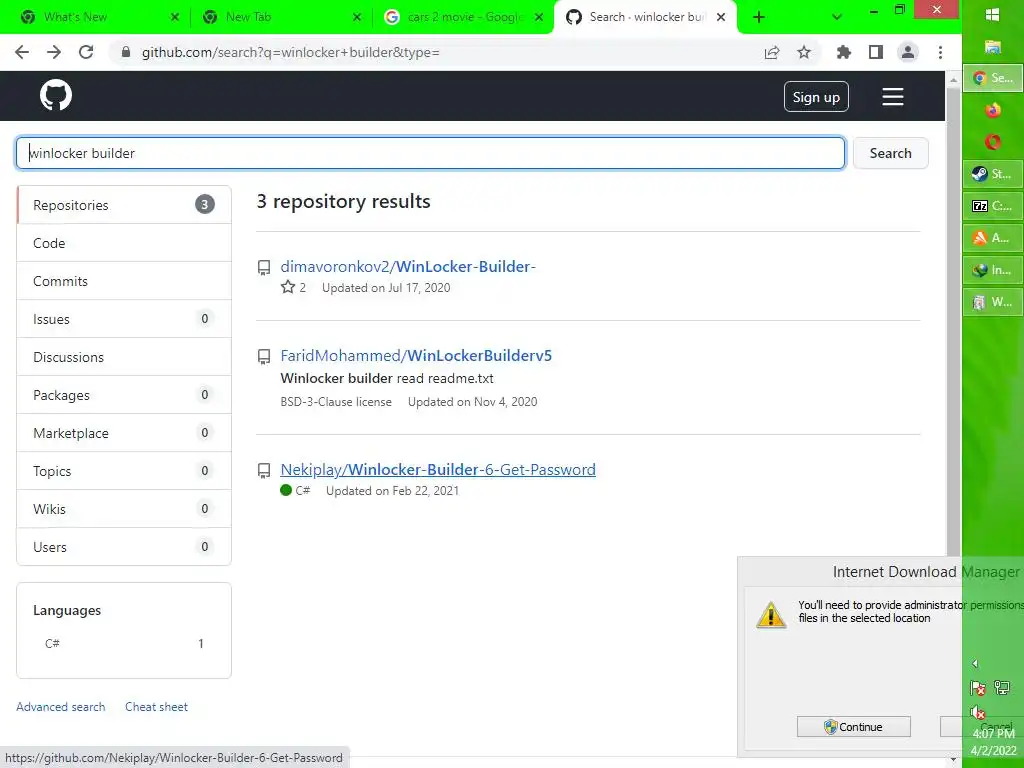The width and height of the screenshot is (1024, 768).
Task: Open the Chrome extensions puzzle icon
Action: [x=844, y=52]
